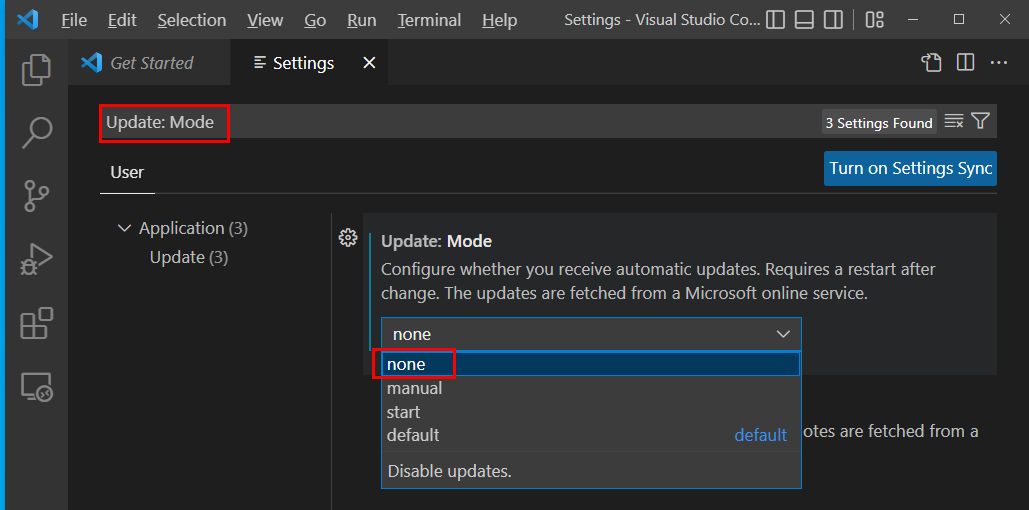The width and height of the screenshot is (1029, 510).
Task: Open the Search view in activity bar
Action: (37, 131)
